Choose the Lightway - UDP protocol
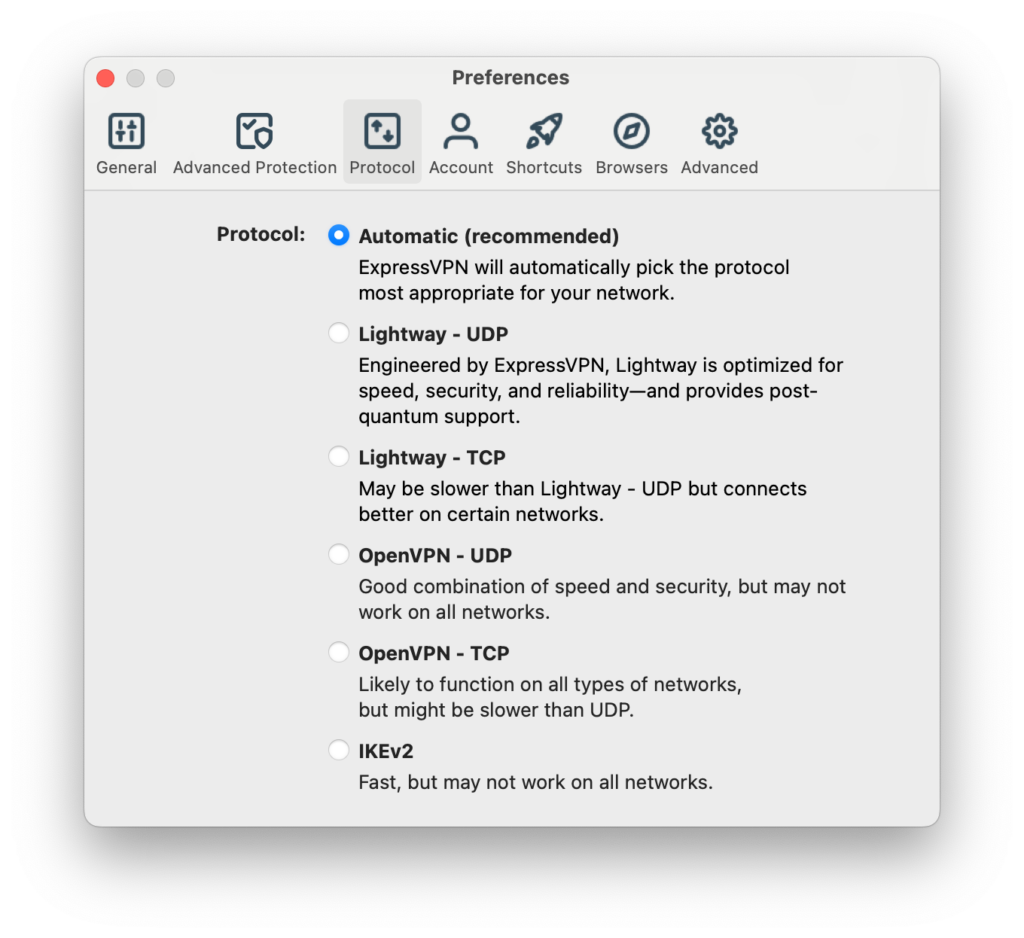 coord(338,332)
